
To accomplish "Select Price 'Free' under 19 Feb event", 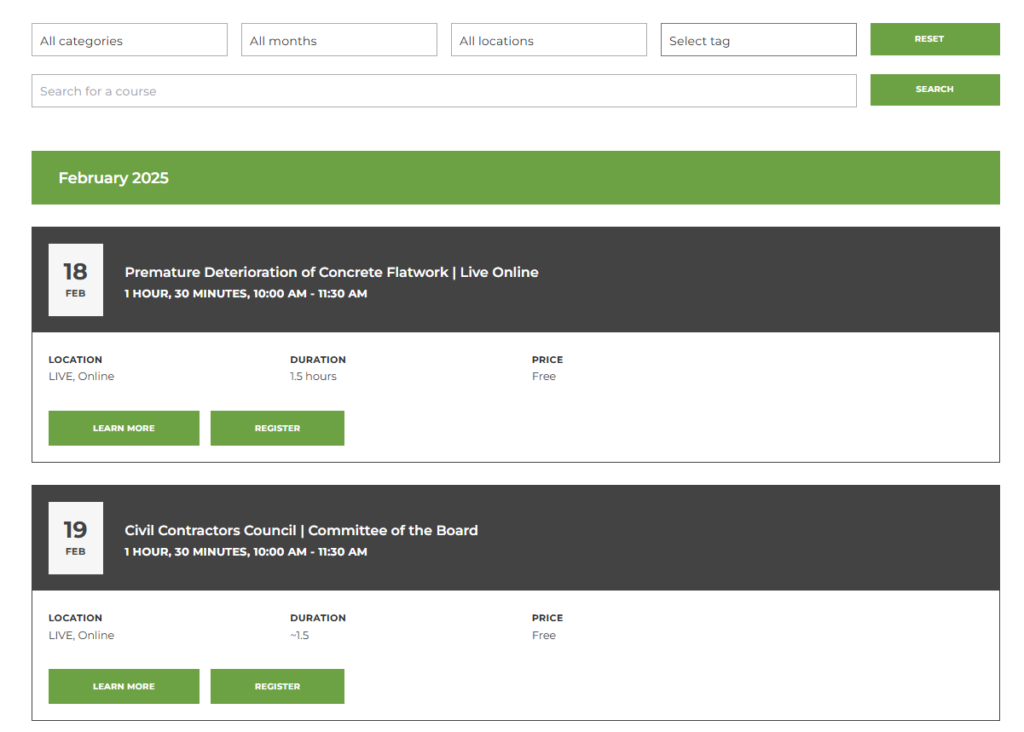I will point(544,635).
